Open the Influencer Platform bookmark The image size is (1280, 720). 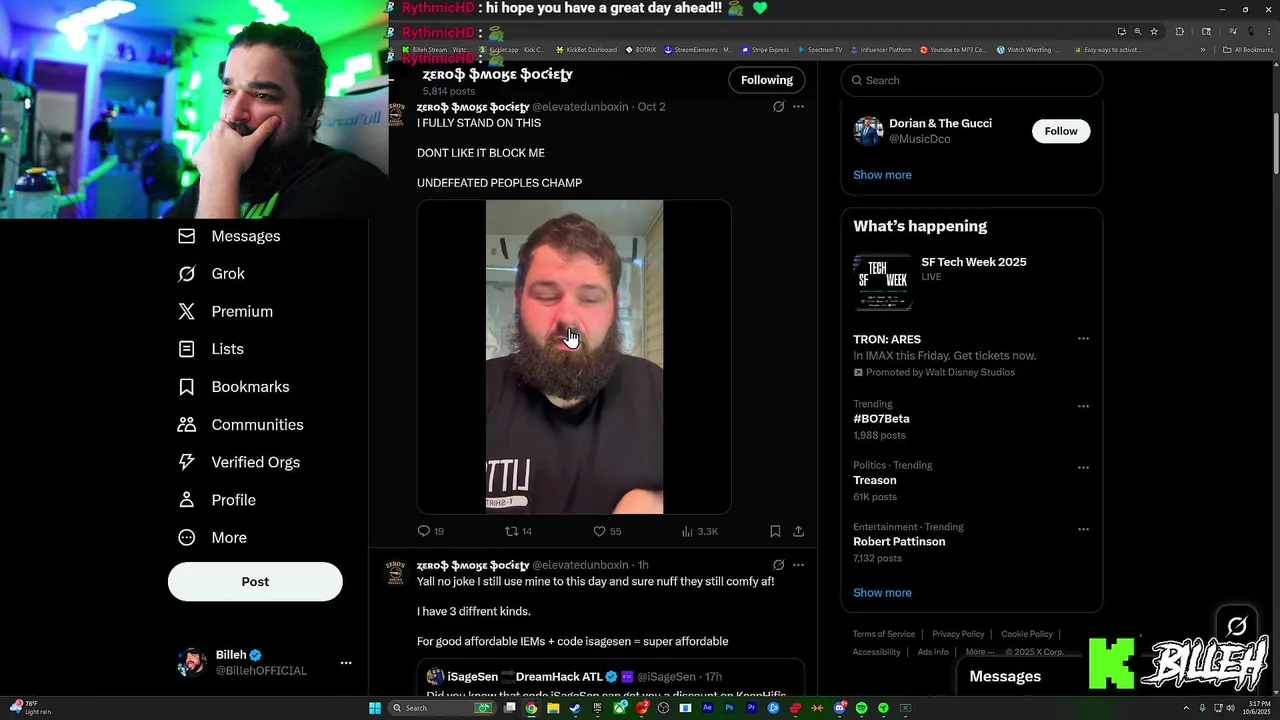(x=881, y=50)
